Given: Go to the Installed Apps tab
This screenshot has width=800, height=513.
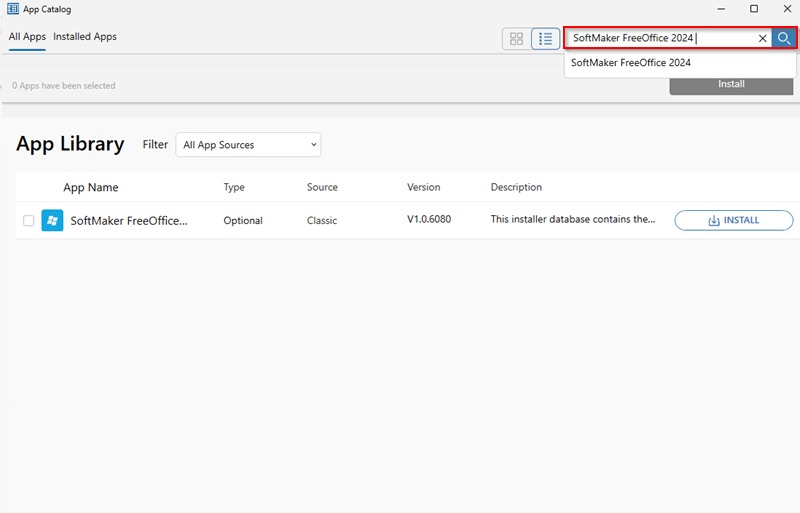Looking at the screenshot, I should tap(85, 37).
